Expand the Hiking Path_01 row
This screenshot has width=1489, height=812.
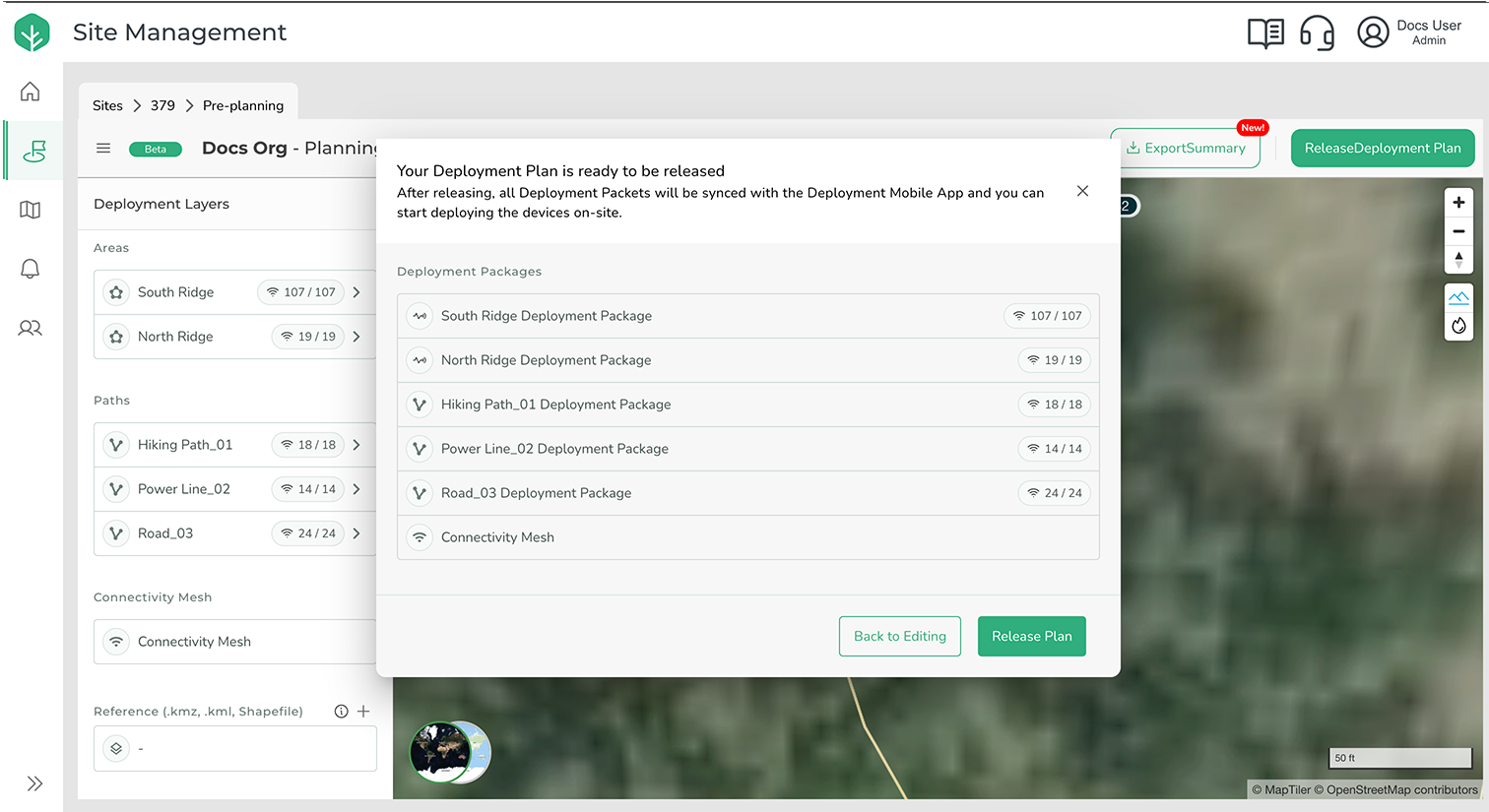[x=356, y=445]
